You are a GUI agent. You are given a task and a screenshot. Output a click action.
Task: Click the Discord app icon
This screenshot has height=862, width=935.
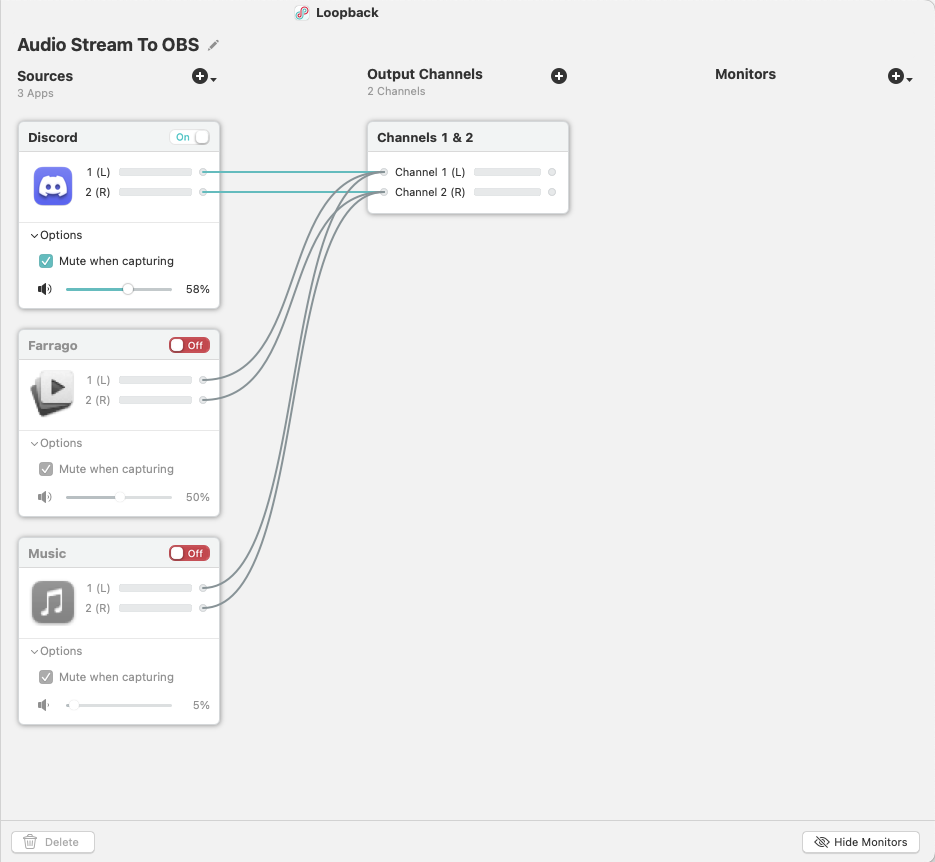(53, 186)
